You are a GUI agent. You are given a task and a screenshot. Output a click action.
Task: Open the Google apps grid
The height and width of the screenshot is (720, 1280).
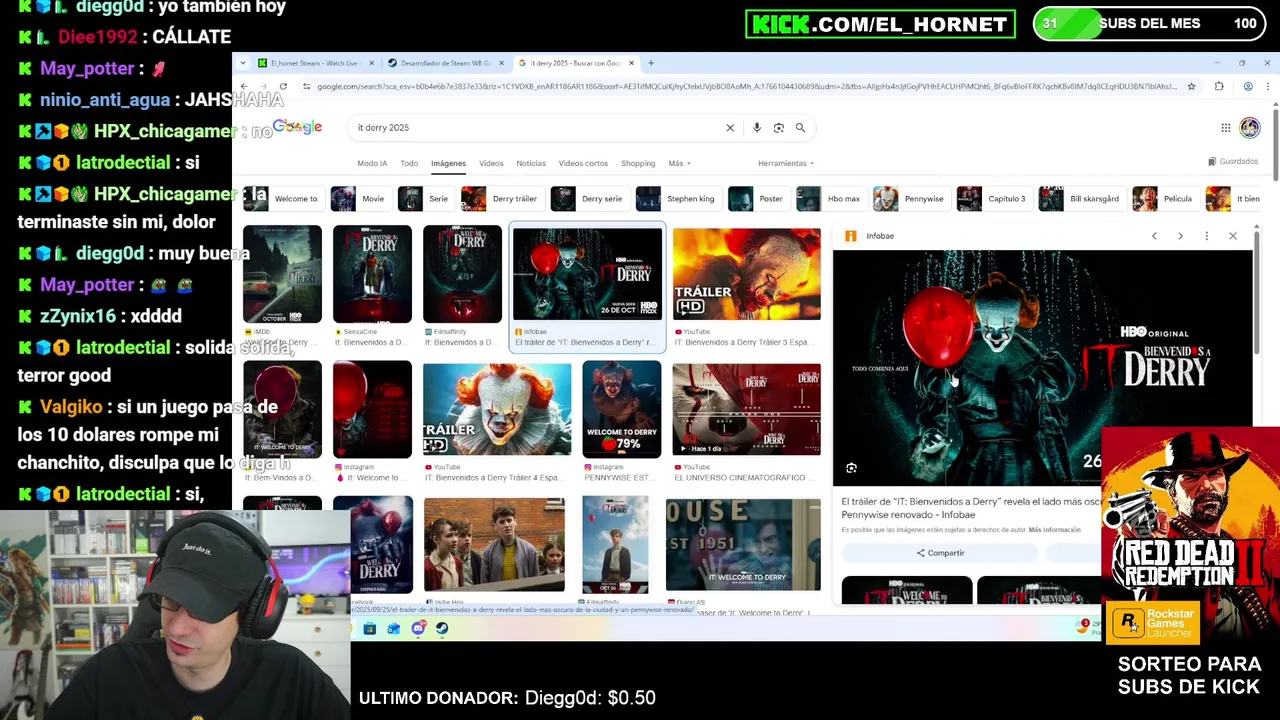click(1225, 128)
